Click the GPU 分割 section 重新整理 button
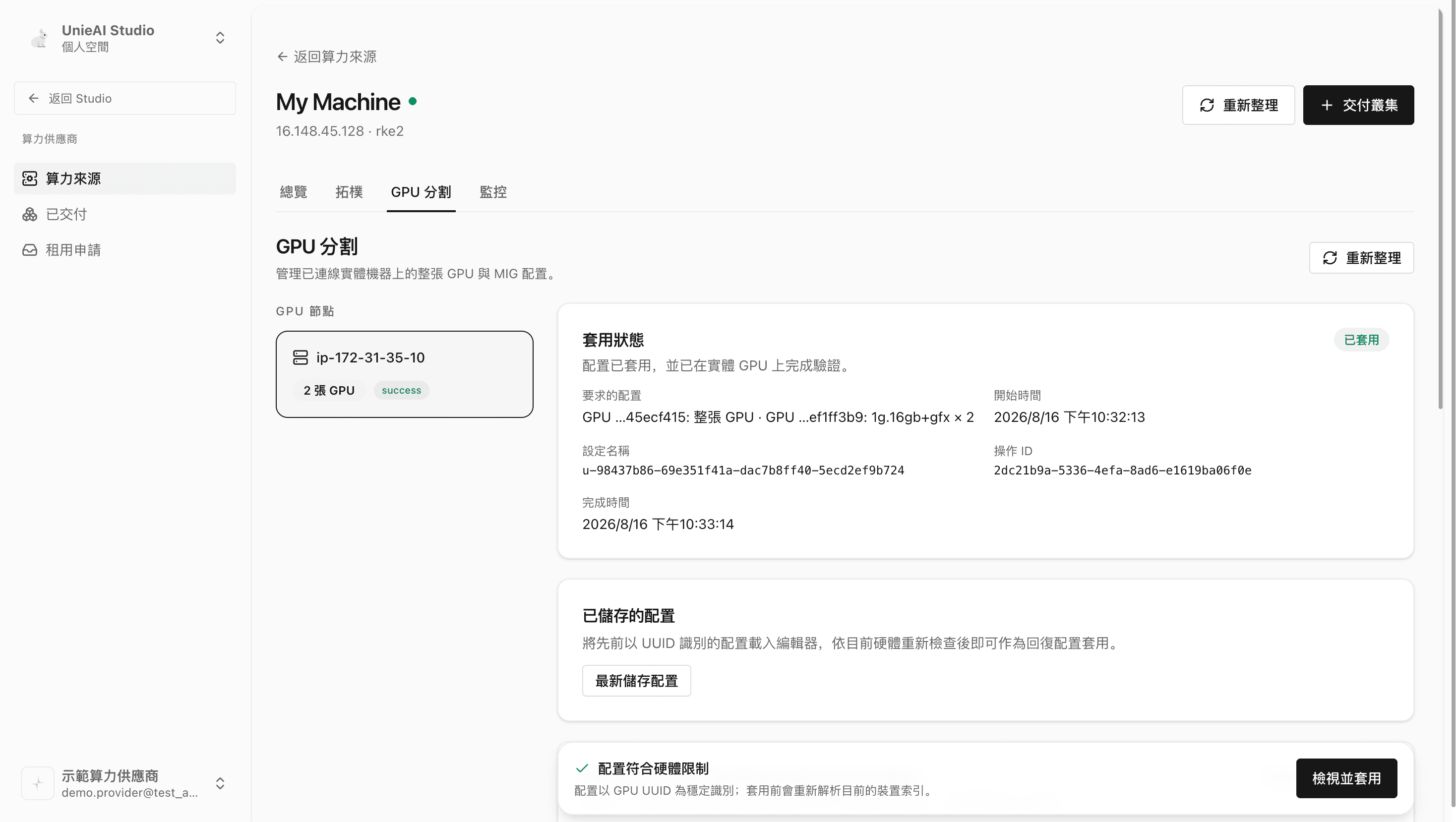1456x822 pixels. tap(1362, 258)
